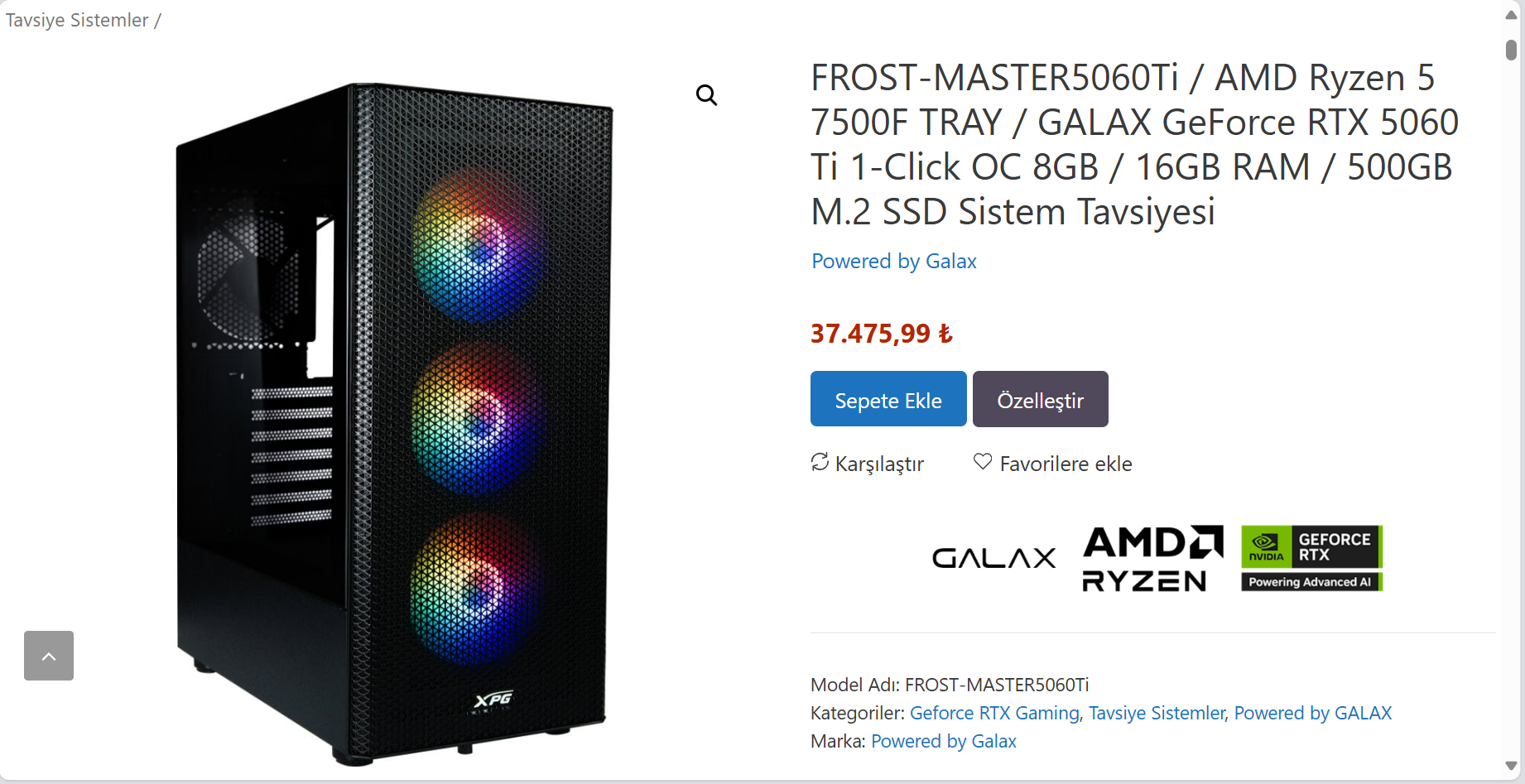Image resolution: width=1525 pixels, height=784 pixels.
Task: Add the system to cart with Sepete Ekle
Action: pyautogui.click(x=888, y=399)
